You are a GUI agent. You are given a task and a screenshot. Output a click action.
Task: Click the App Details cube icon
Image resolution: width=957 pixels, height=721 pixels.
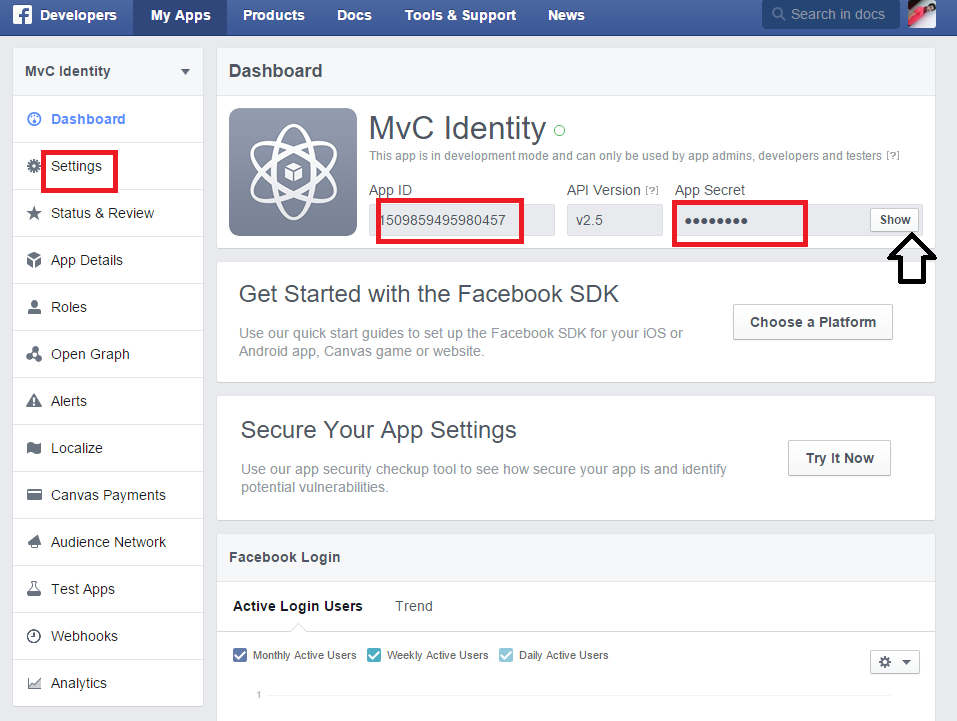(x=34, y=260)
